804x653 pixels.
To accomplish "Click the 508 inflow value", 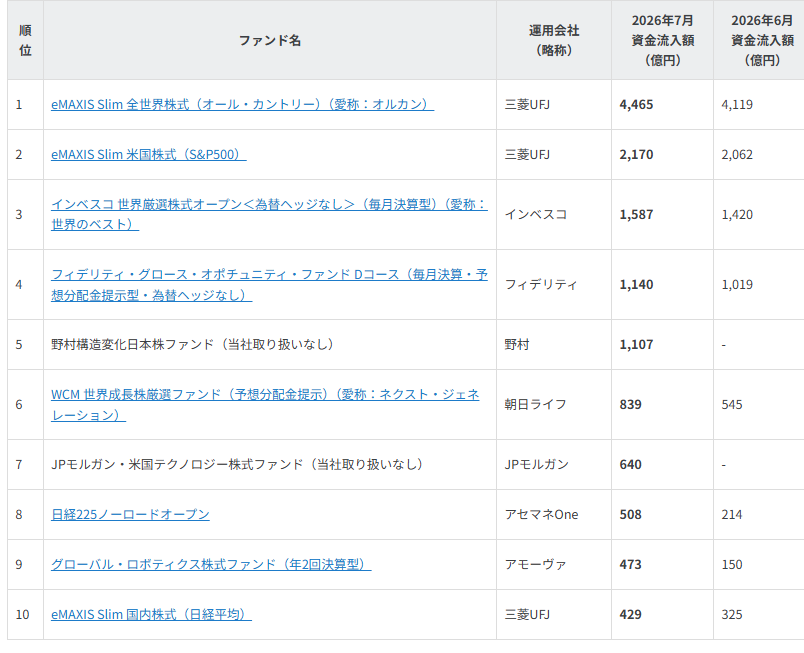I will click(631, 515).
